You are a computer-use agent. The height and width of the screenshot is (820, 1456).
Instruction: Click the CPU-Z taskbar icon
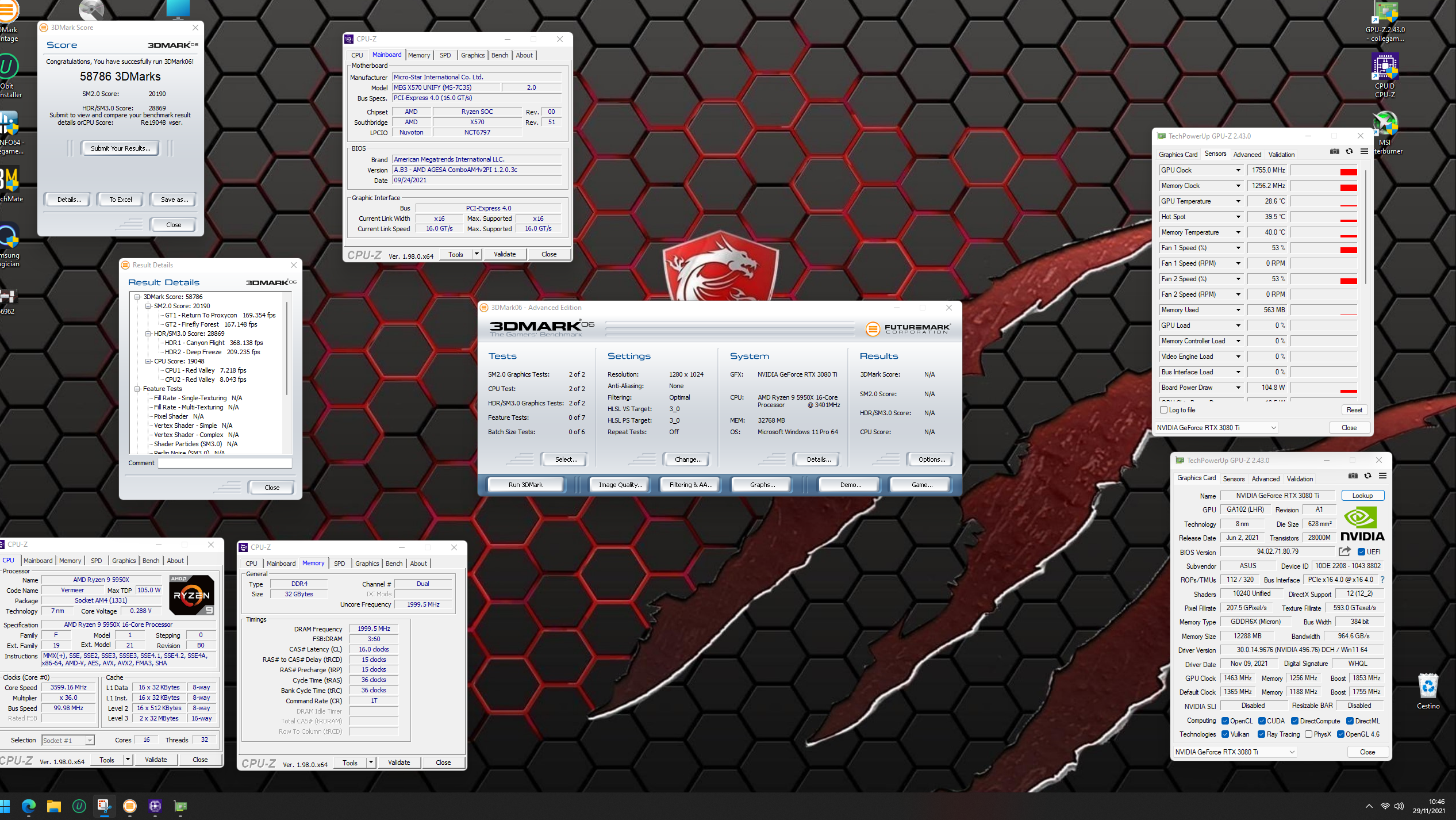click(x=155, y=806)
